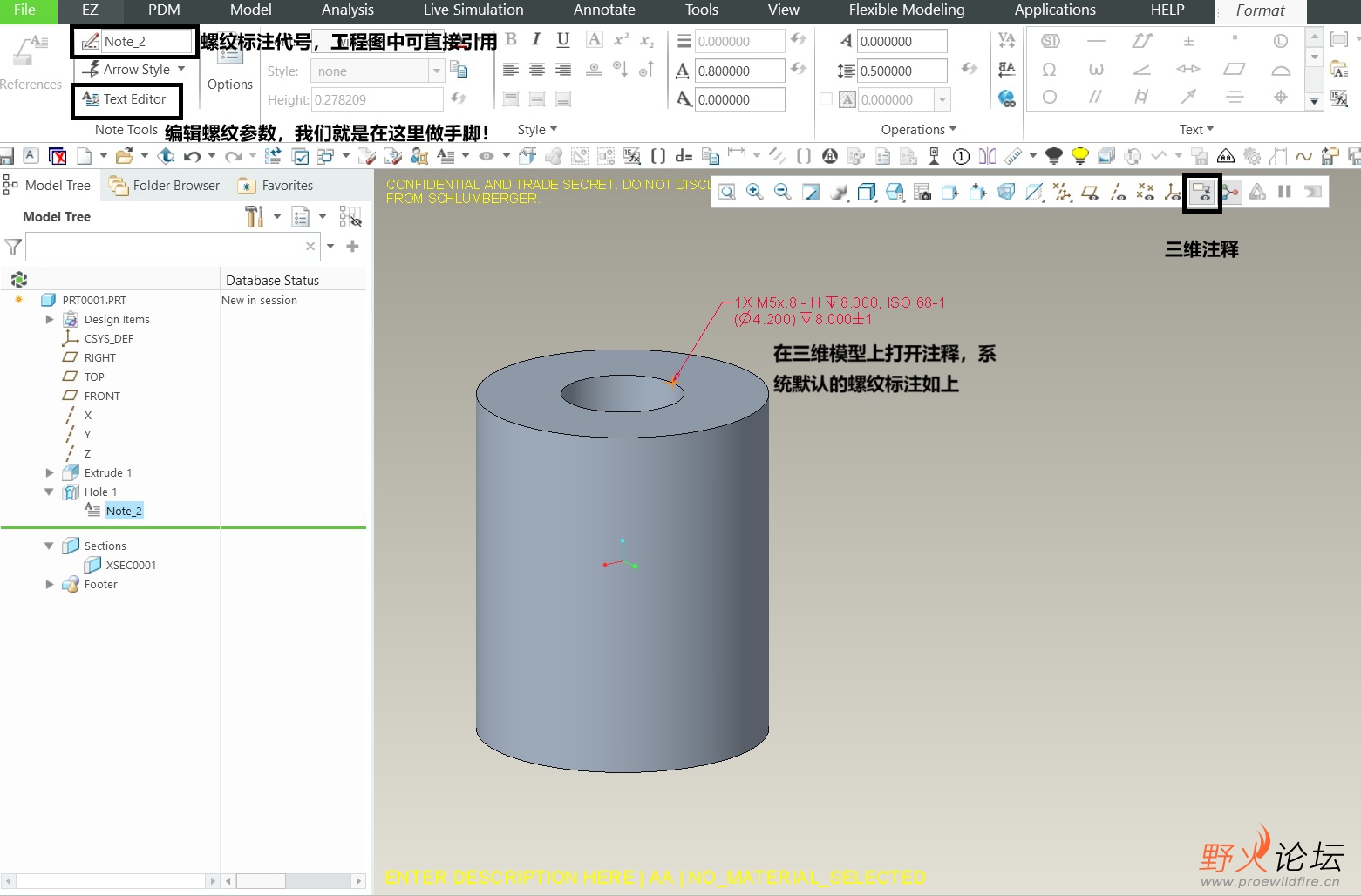1361x896 pixels.
Task: Click the zoom in magnifier icon
Action: click(x=755, y=192)
